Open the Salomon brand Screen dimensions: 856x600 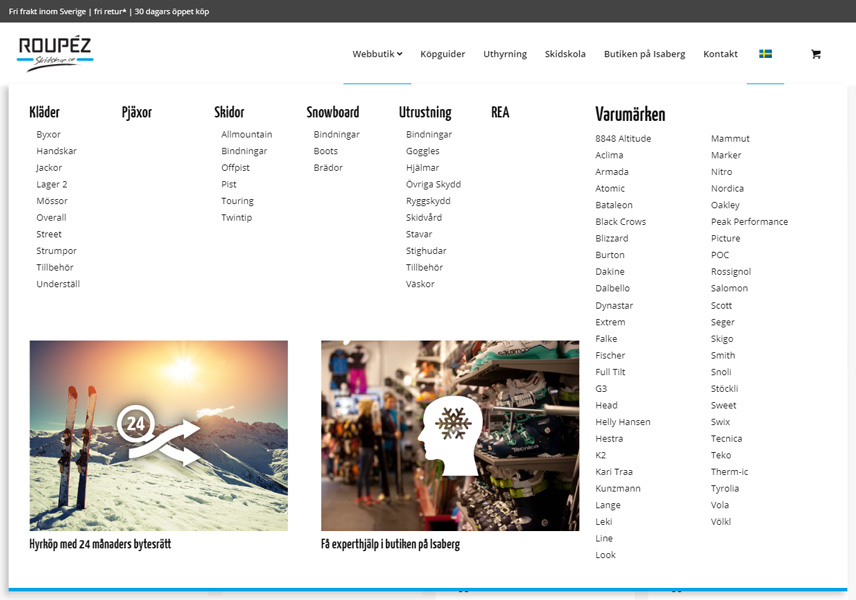pos(729,288)
